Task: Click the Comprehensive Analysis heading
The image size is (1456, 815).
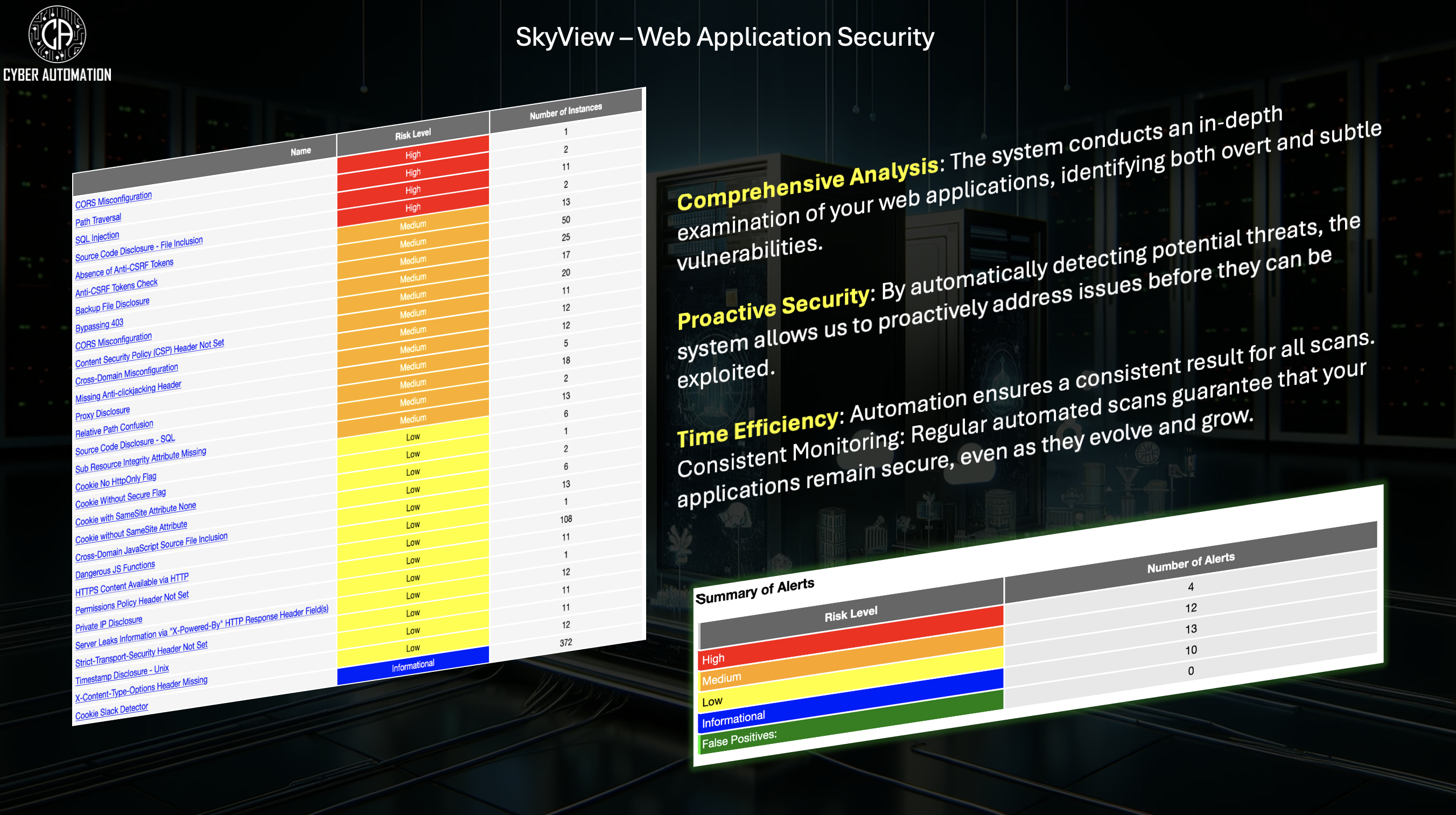Action: pos(808,182)
